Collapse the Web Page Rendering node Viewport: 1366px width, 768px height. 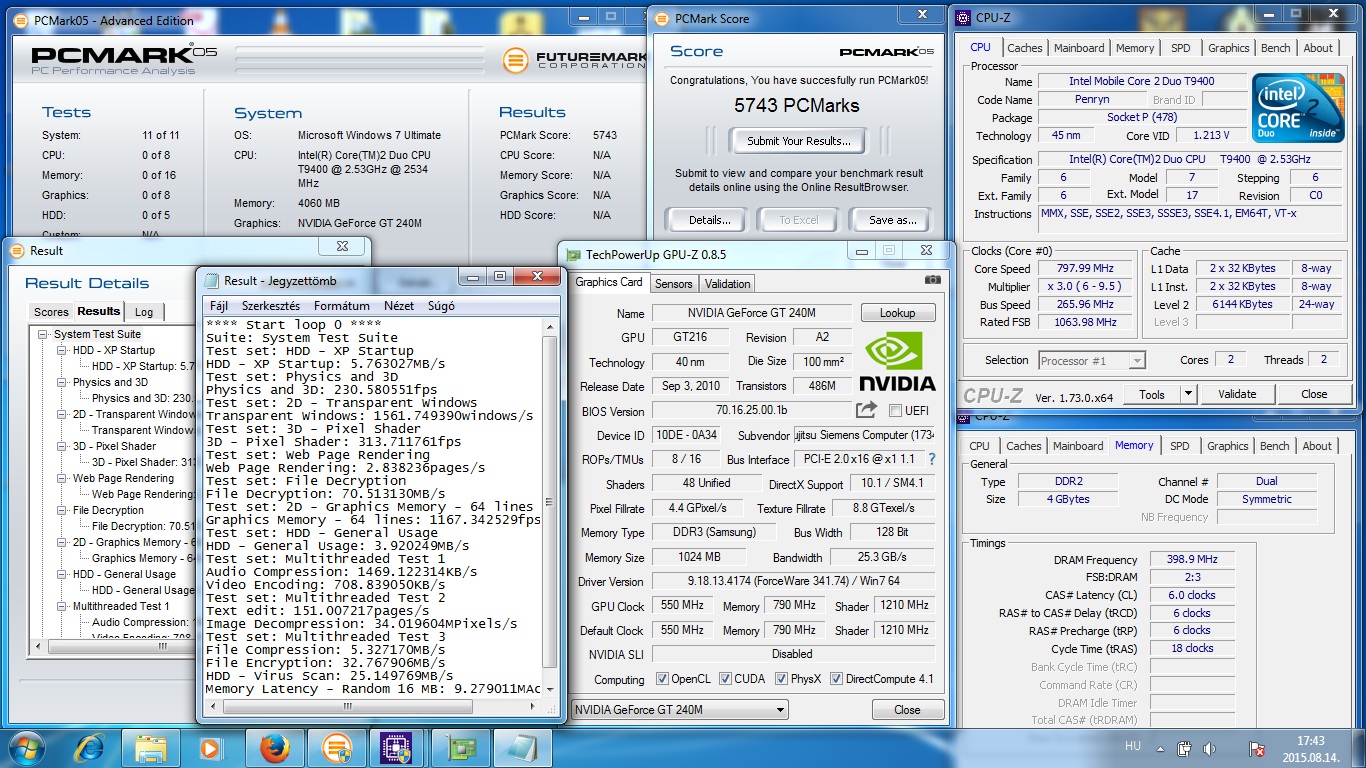point(62,479)
